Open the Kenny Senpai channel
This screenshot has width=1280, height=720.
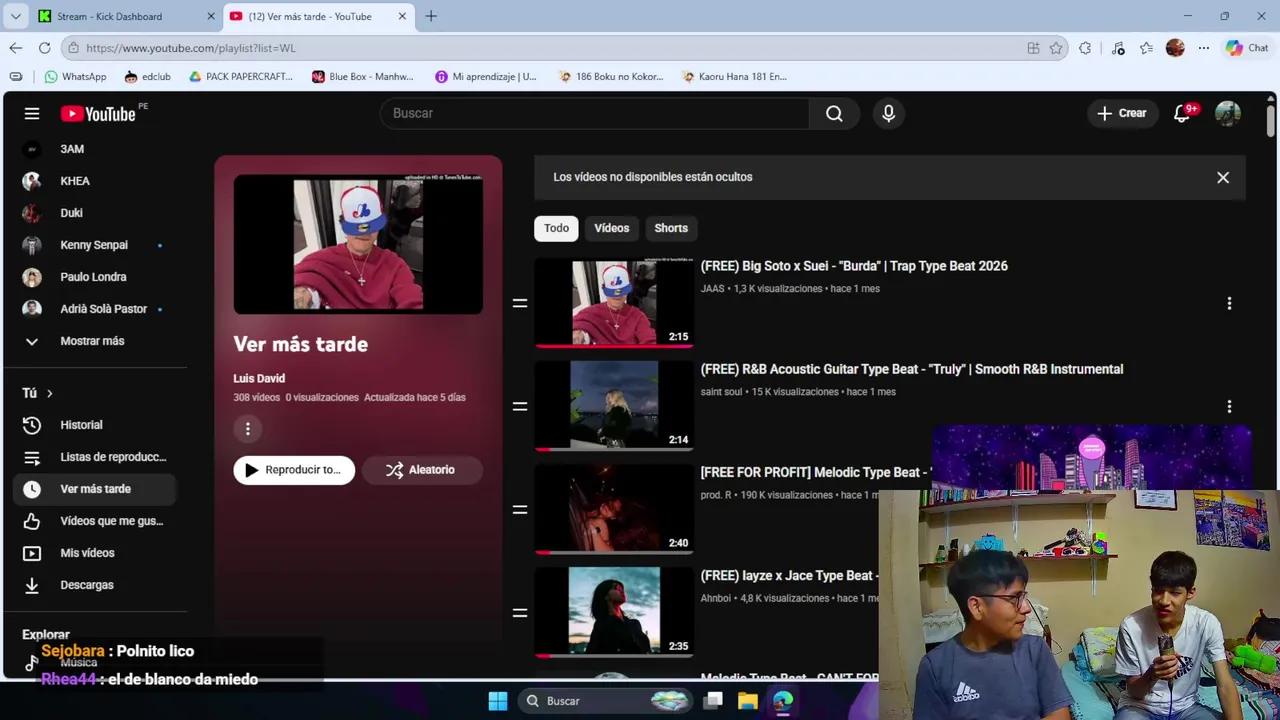coord(95,245)
